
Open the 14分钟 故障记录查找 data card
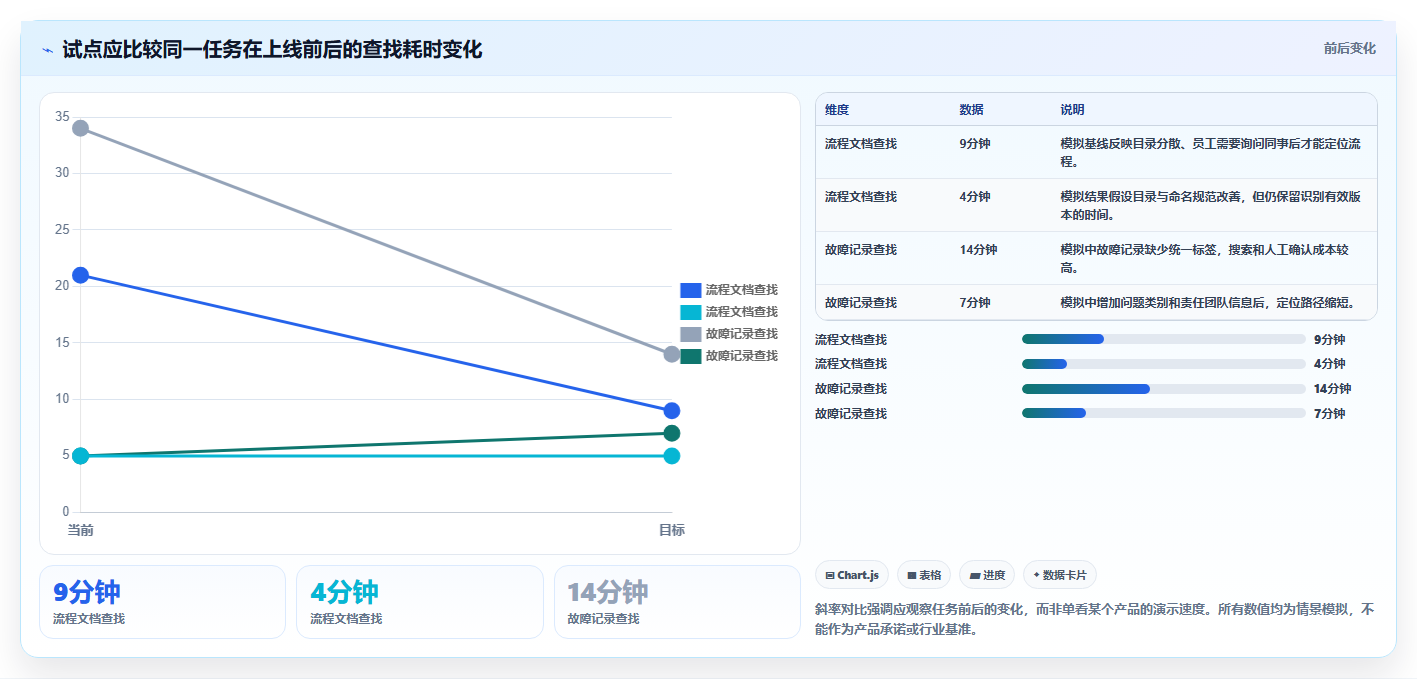[x=677, y=602]
